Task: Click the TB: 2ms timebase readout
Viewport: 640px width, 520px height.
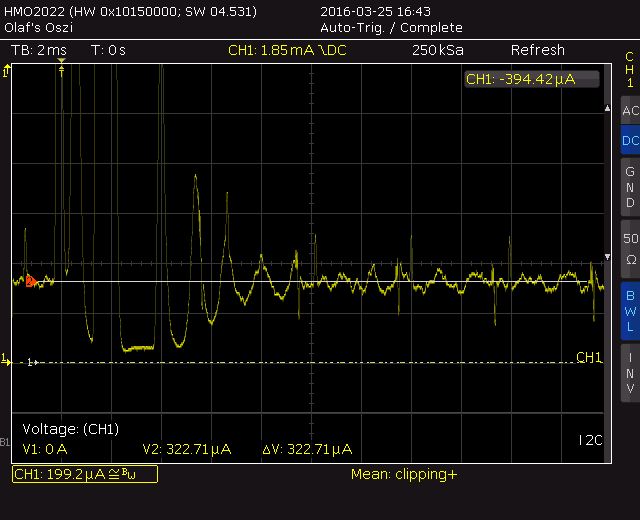Action: 39,50
